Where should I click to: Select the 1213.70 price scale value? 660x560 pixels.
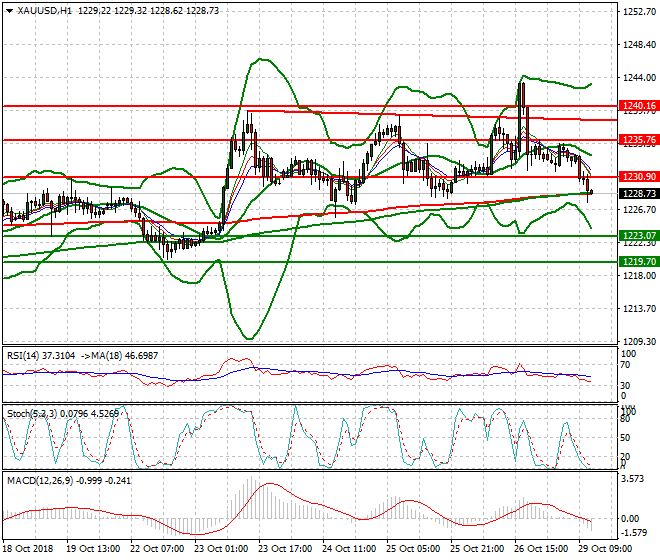point(639,309)
